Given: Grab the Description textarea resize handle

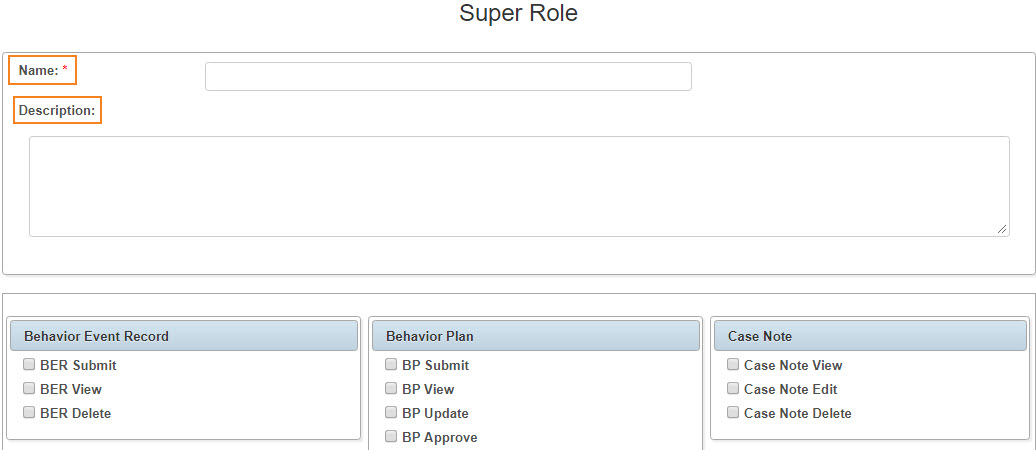Looking at the screenshot, I should pyautogui.click(x=1002, y=229).
